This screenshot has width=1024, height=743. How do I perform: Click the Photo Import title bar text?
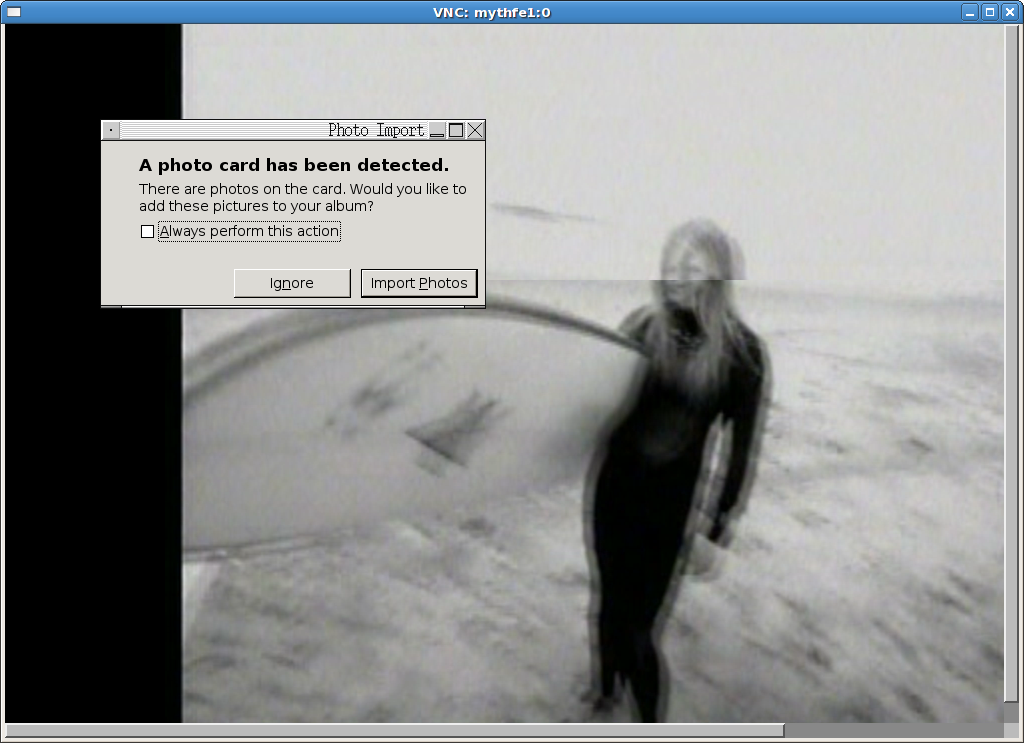click(376, 131)
